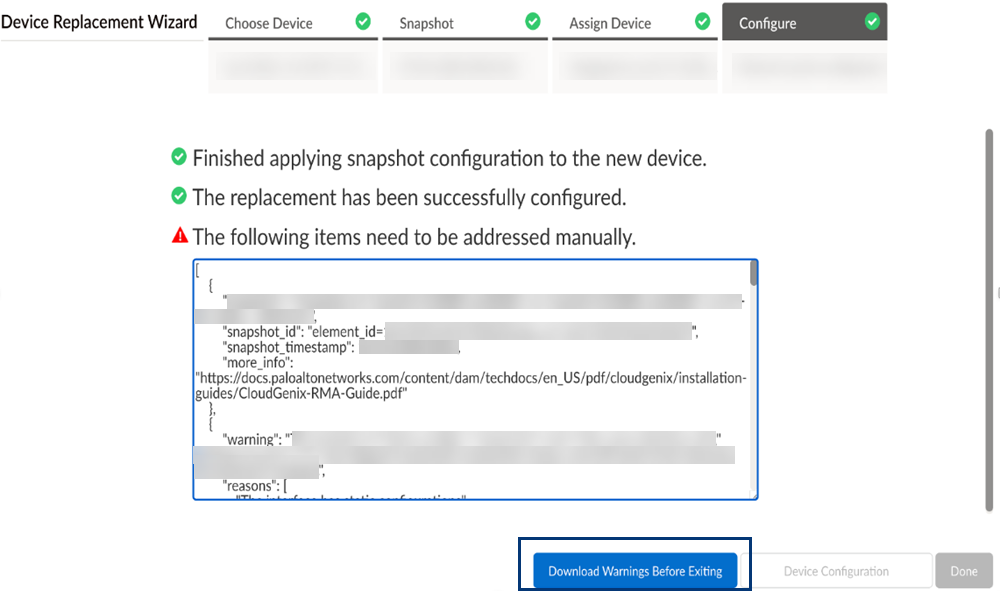Image resolution: width=1000 pixels, height=591 pixels.
Task: Click the Device Replacement Wizard title
Action: click(x=99, y=22)
